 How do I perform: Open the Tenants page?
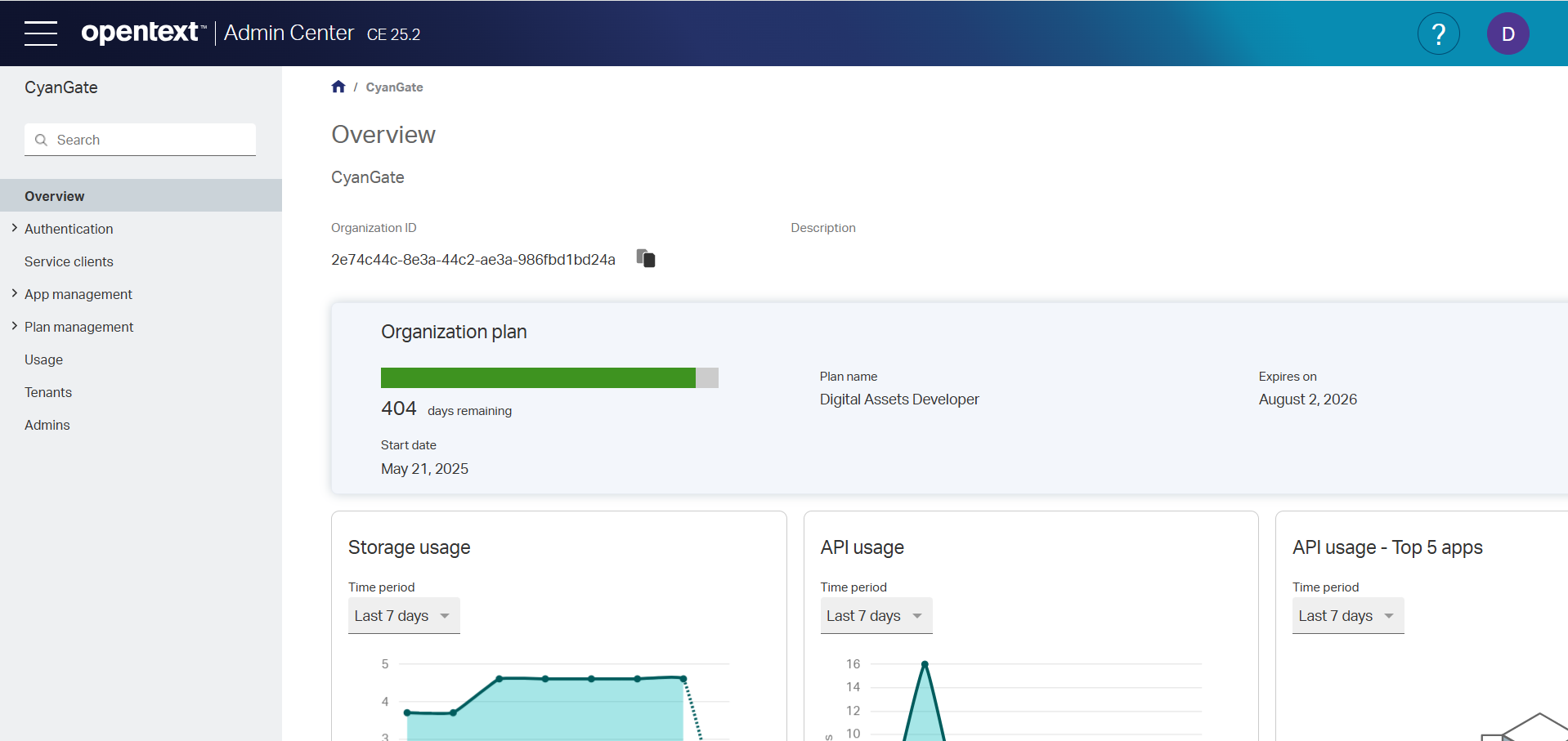[48, 392]
